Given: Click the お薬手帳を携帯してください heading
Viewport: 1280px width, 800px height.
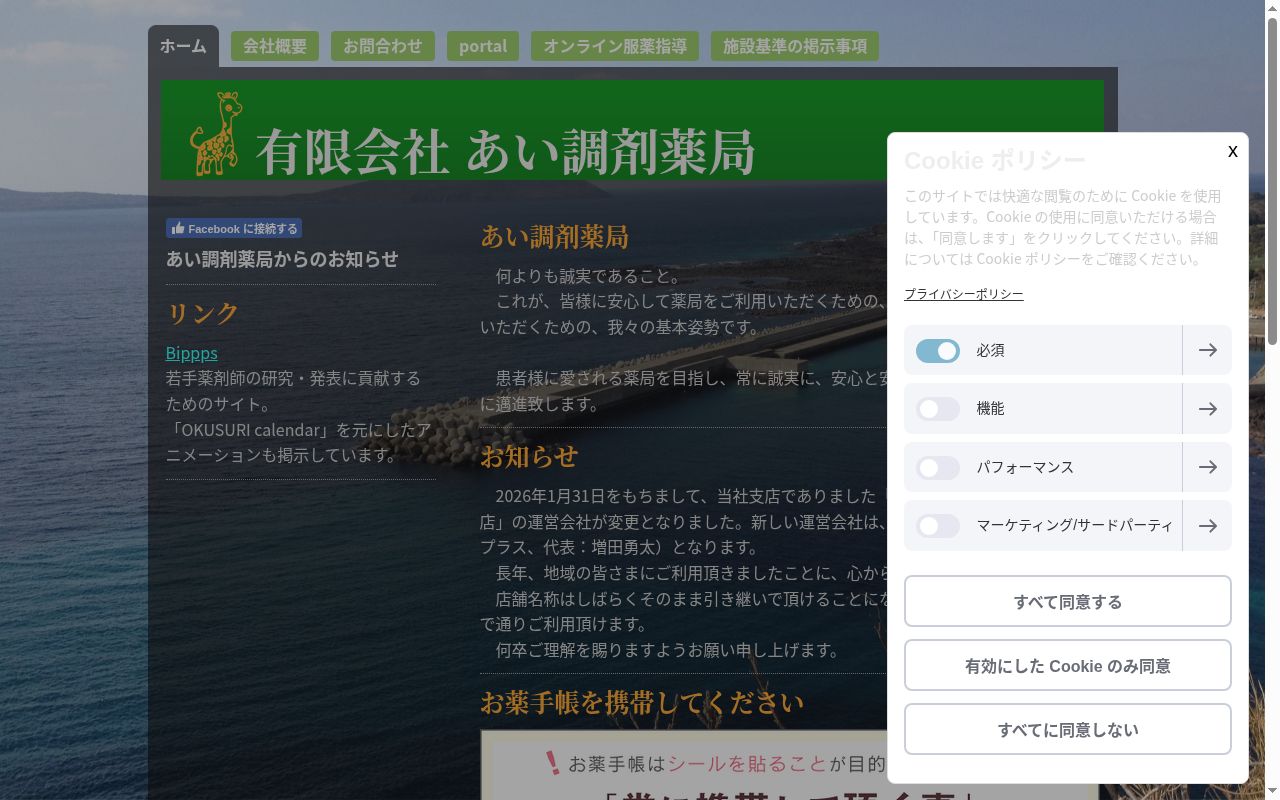Looking at the screenshot, I should [642, 702].
